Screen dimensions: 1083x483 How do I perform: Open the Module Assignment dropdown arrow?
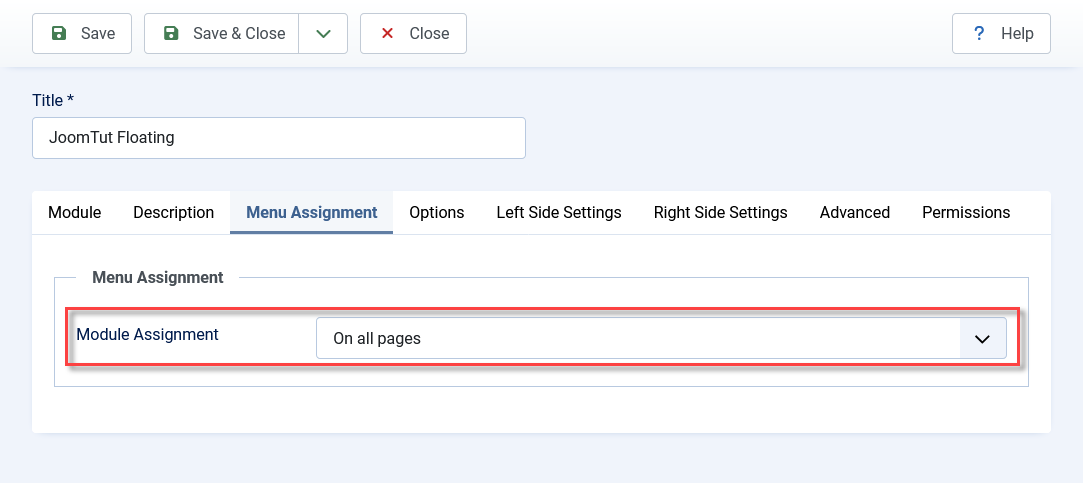coord(982,339)
